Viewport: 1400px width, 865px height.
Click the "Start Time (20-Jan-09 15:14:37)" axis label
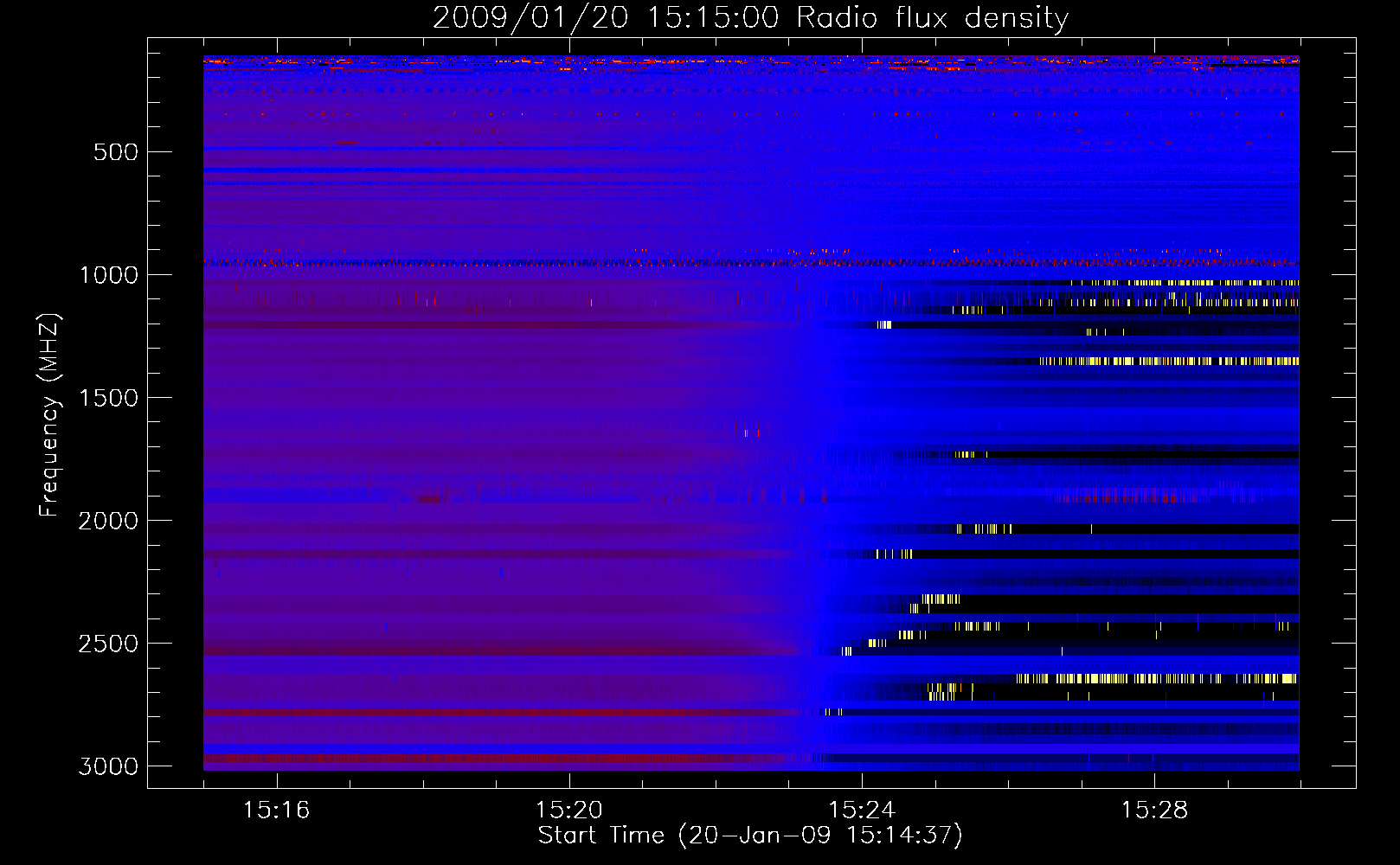[750, 836]
